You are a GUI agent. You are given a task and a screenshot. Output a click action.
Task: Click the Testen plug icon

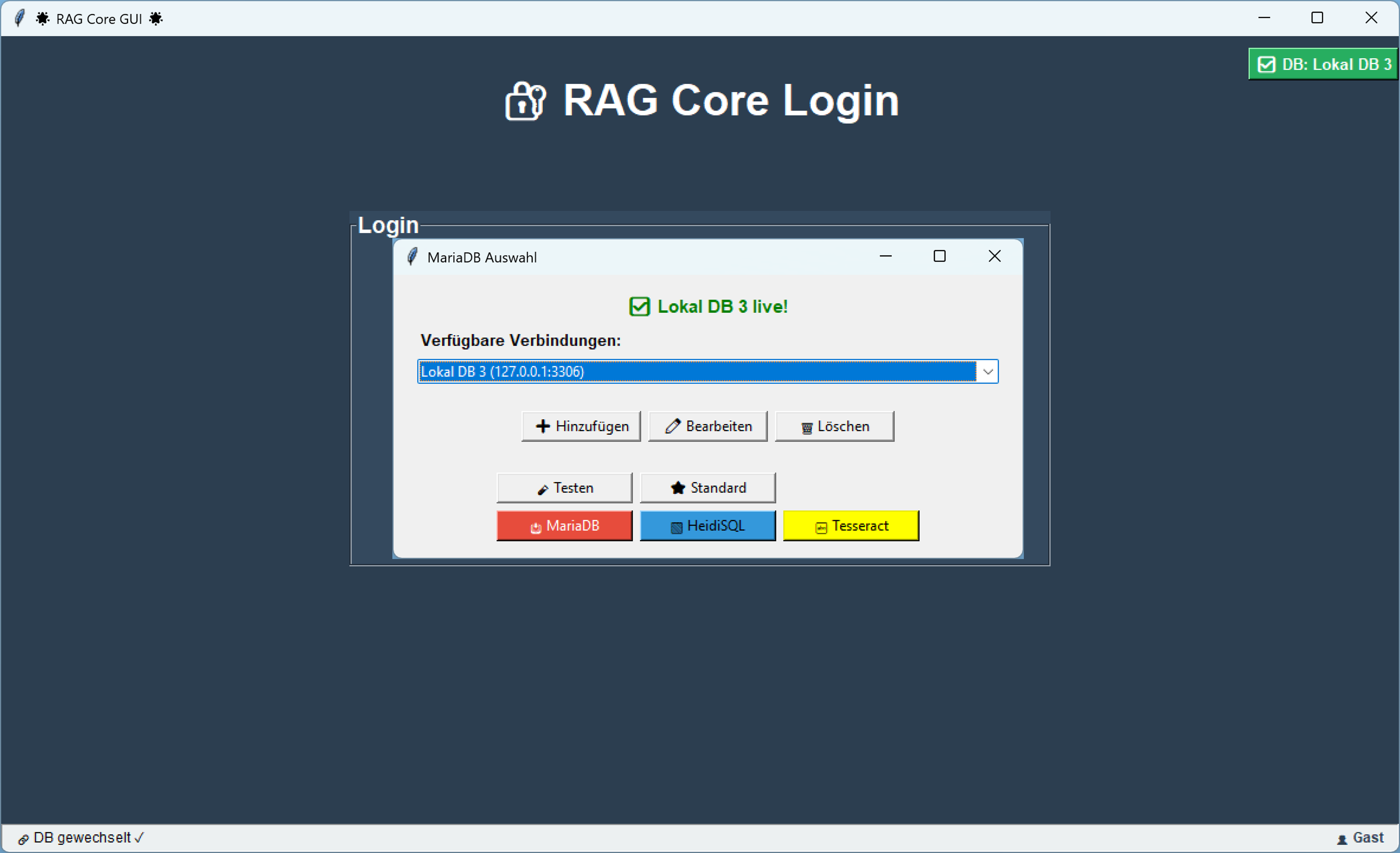tap(543, 489)
